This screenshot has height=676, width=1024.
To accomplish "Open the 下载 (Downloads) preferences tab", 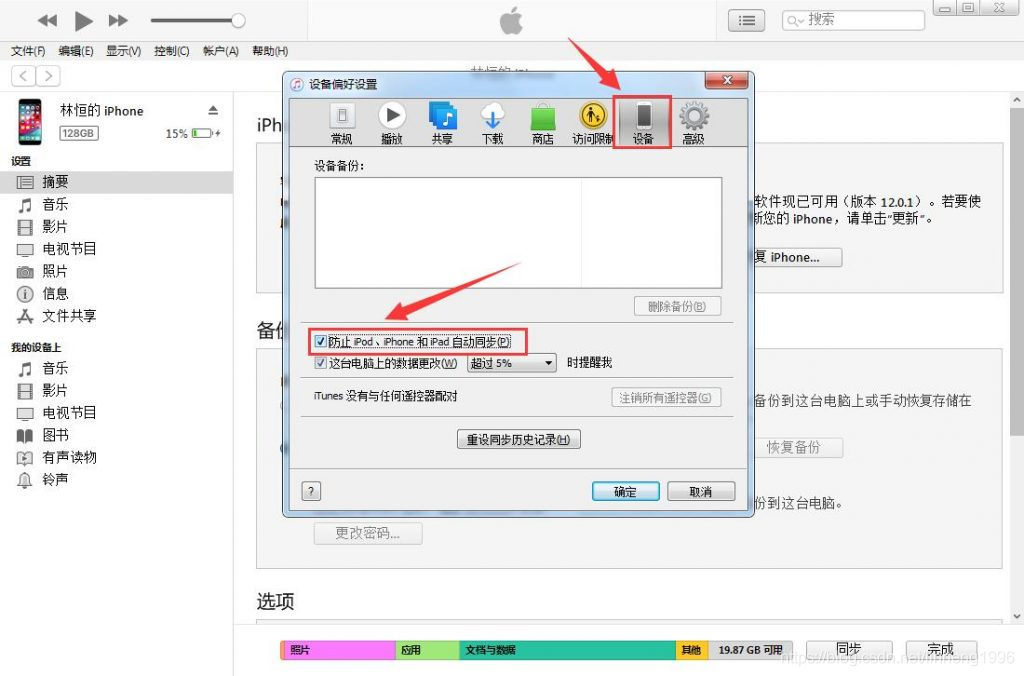I will (492, 123).
